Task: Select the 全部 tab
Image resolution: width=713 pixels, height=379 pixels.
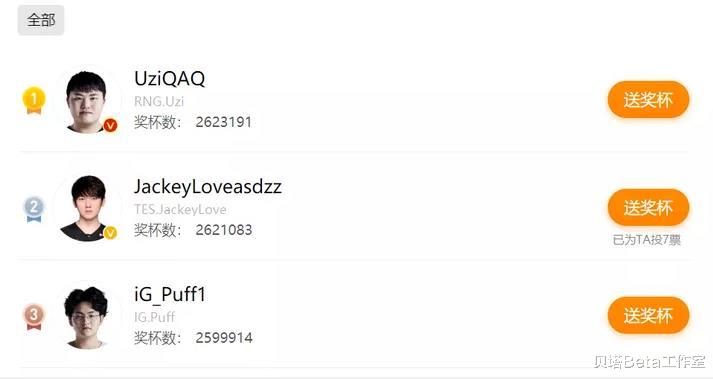Action: click(41, 20)
